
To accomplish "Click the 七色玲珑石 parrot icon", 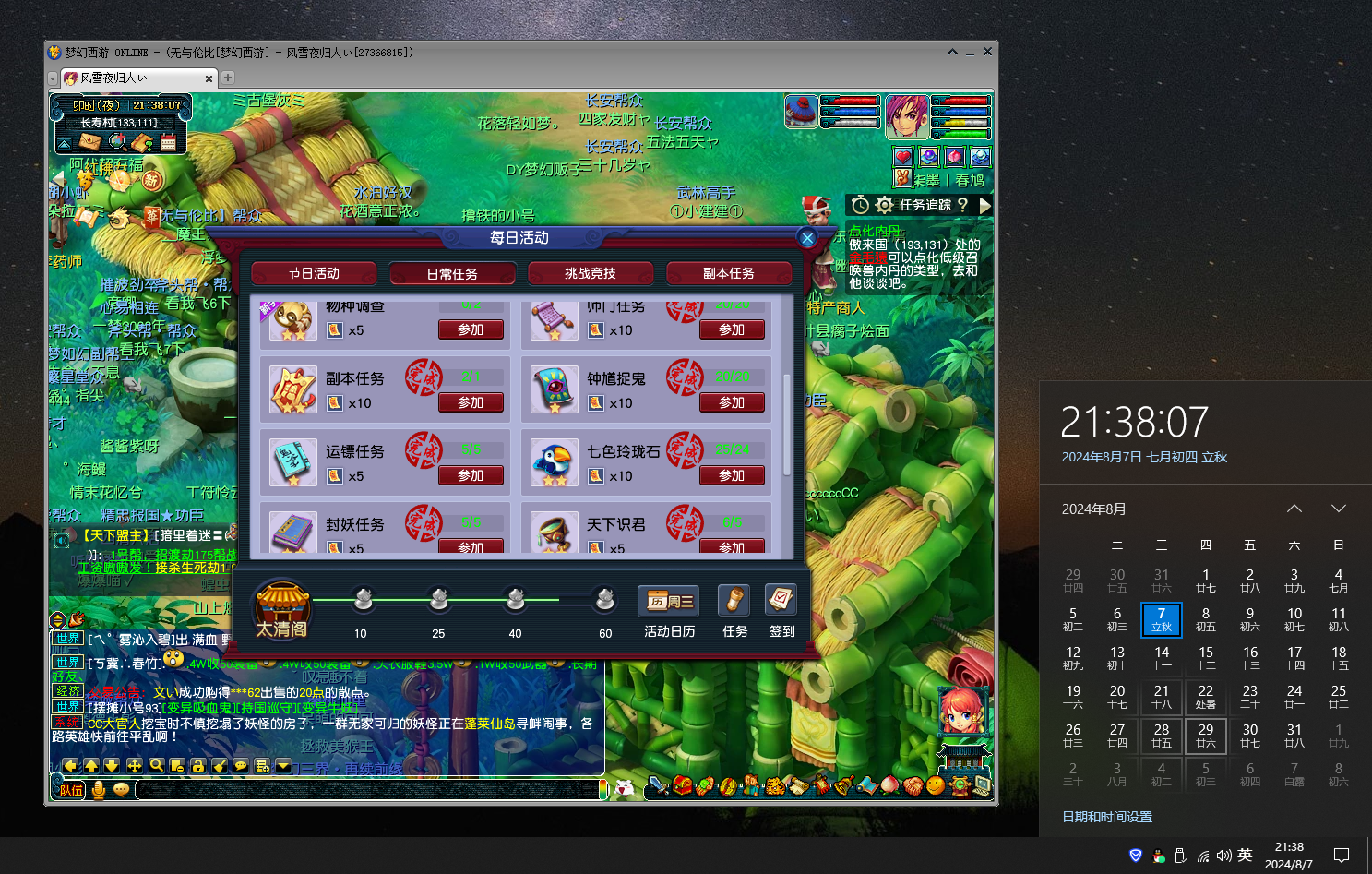I will (555, 462).
